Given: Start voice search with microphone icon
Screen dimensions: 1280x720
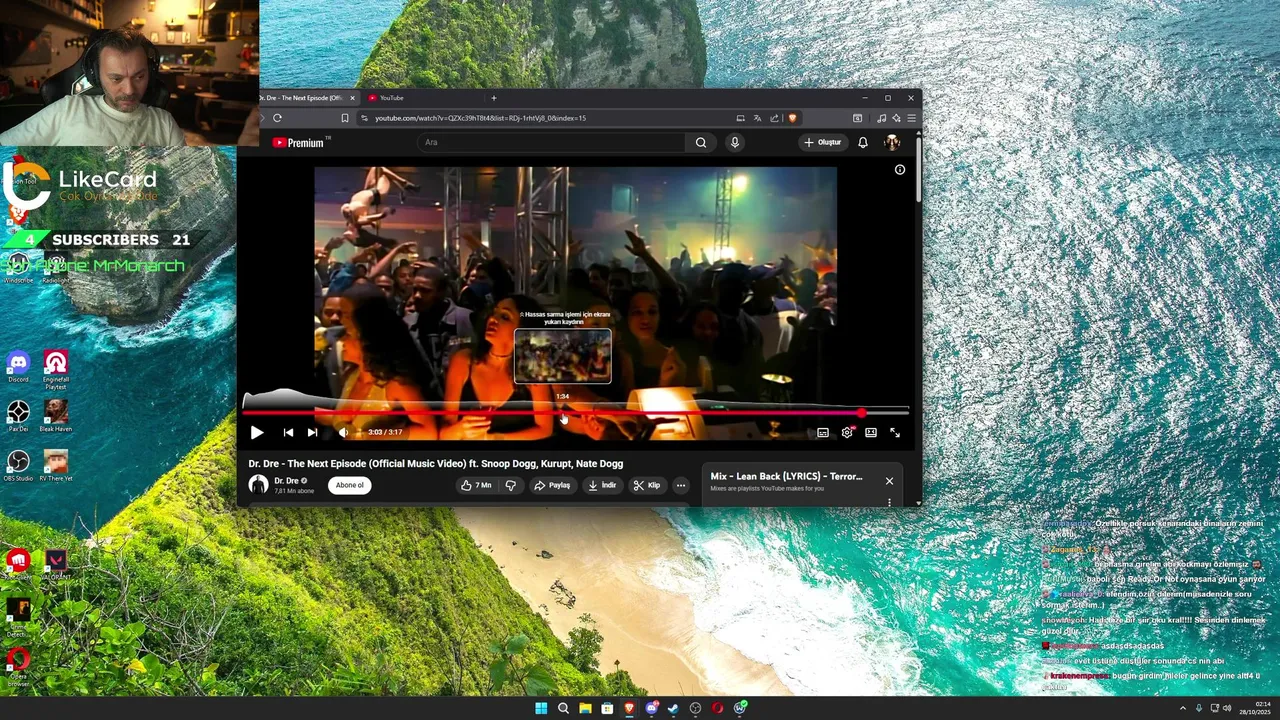Looking at the screenshot, I should coord(734,142).
